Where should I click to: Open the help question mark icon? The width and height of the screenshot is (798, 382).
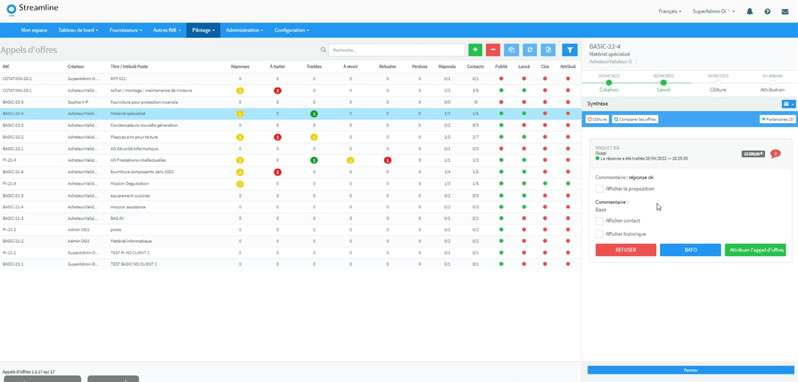click(x=767, y=11)
